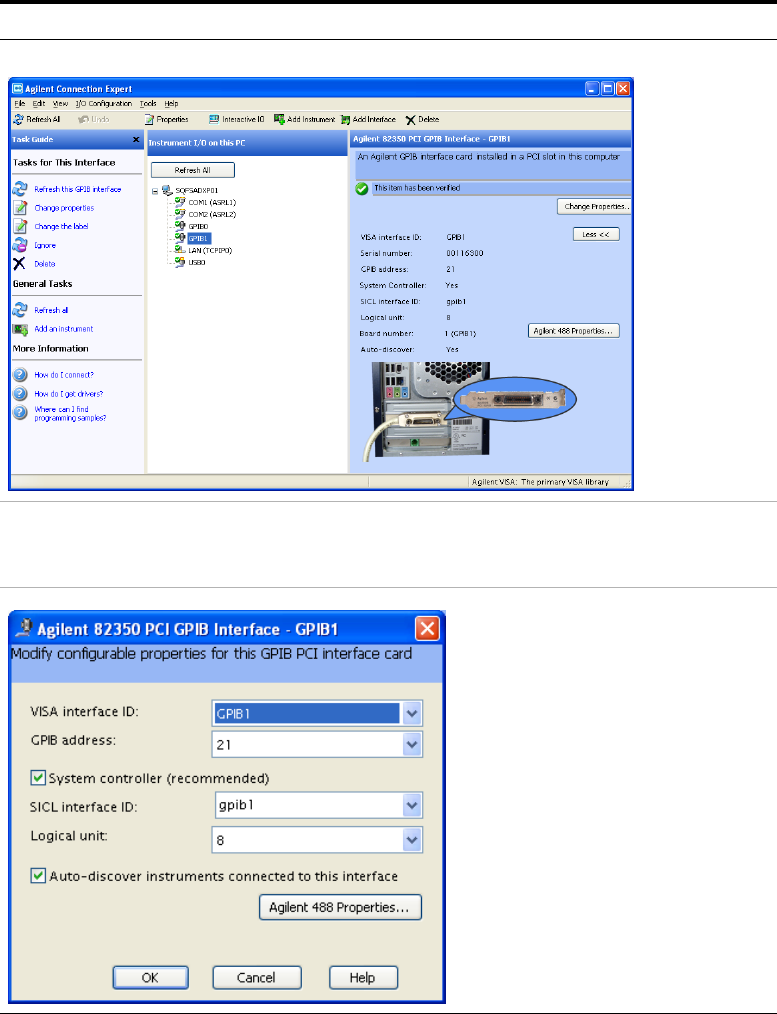Collapse details with the Less << button
Viewport: 777px width, 1014px height.
[x=596, y=234]
